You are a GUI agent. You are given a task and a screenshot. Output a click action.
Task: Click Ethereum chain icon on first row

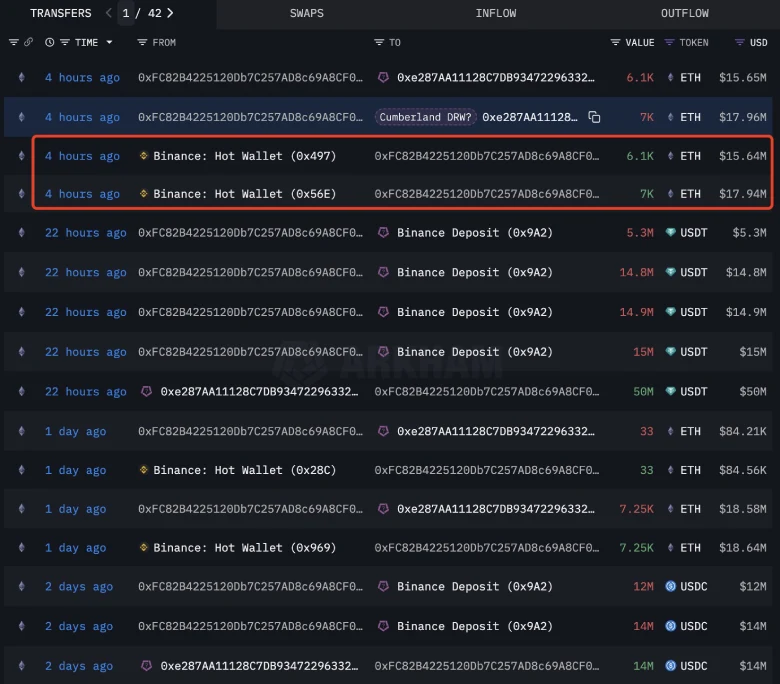[x=21, y=77]
